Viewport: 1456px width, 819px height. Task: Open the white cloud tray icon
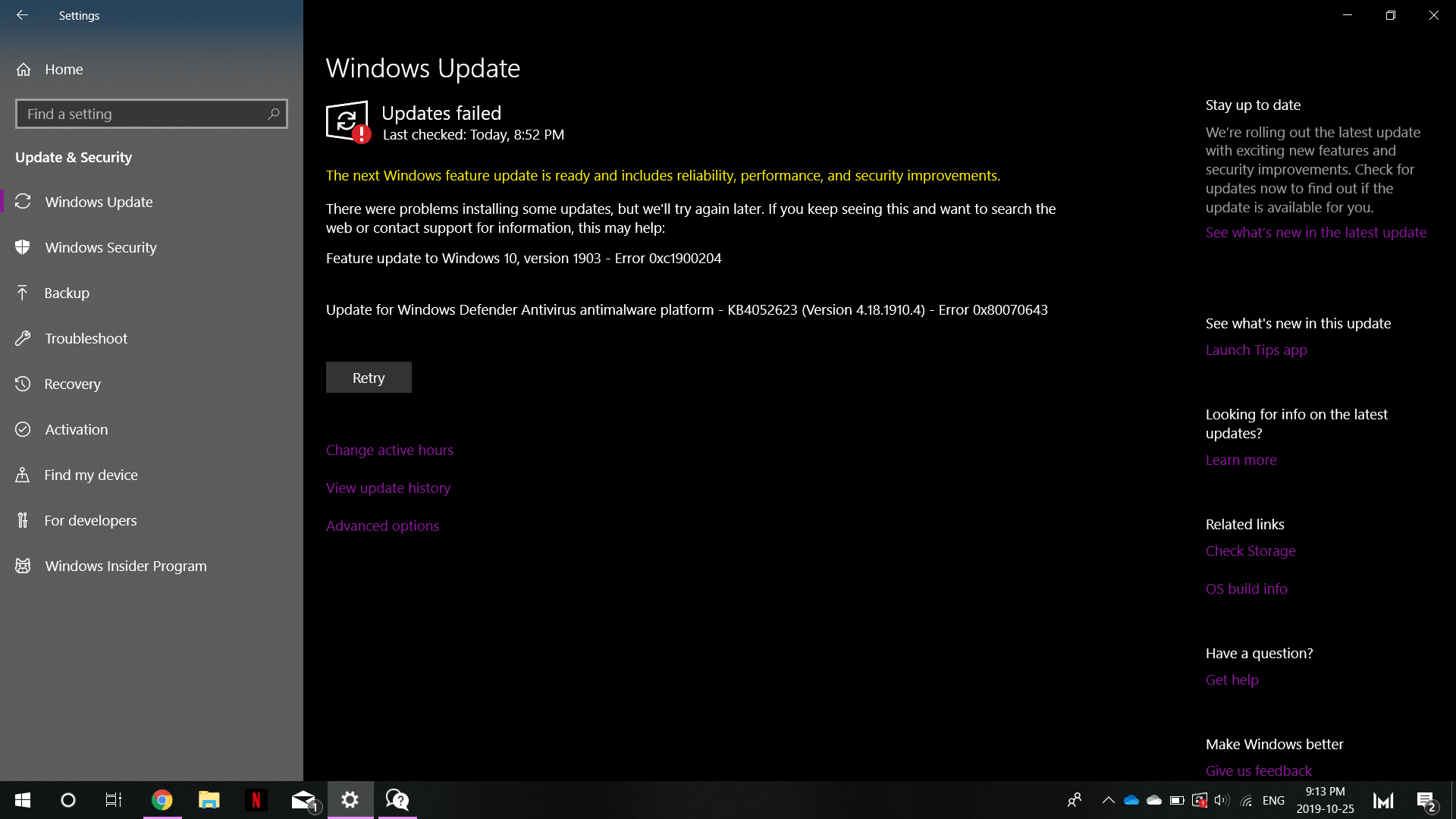point(1154,800)
